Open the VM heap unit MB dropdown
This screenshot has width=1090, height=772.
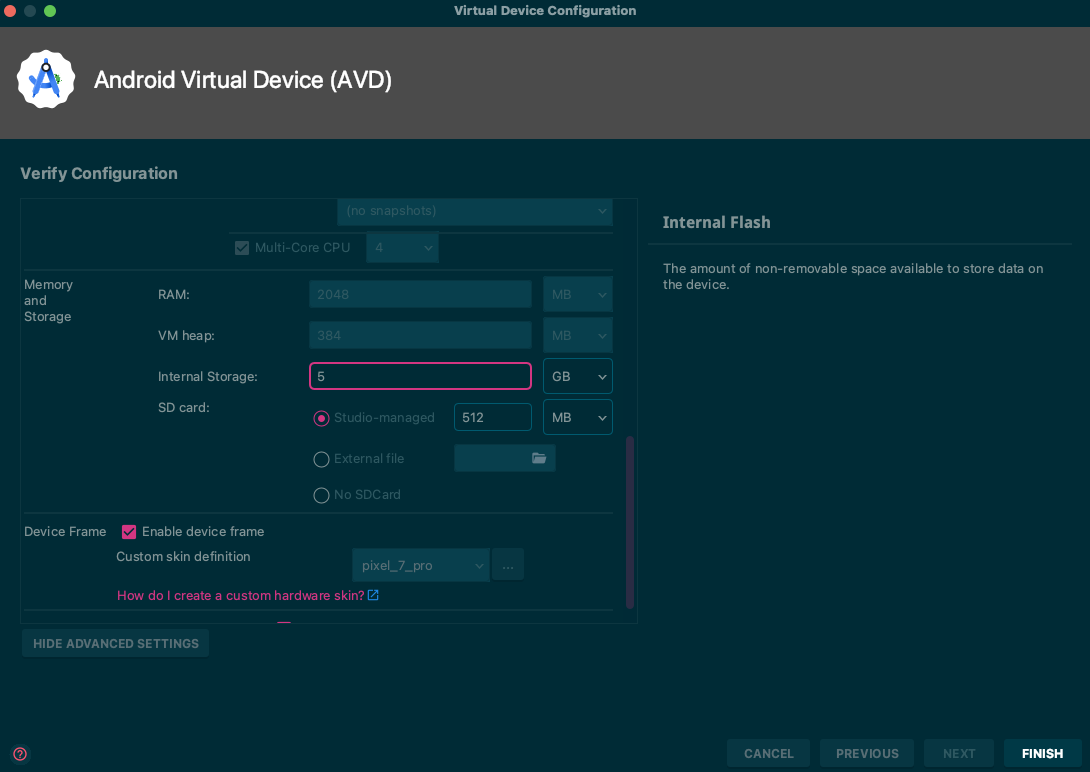click(x=578, y=336)
